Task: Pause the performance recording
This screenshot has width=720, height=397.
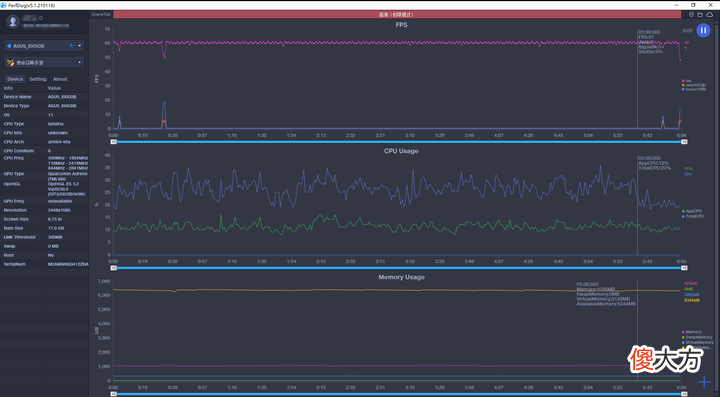Action: 703,31
